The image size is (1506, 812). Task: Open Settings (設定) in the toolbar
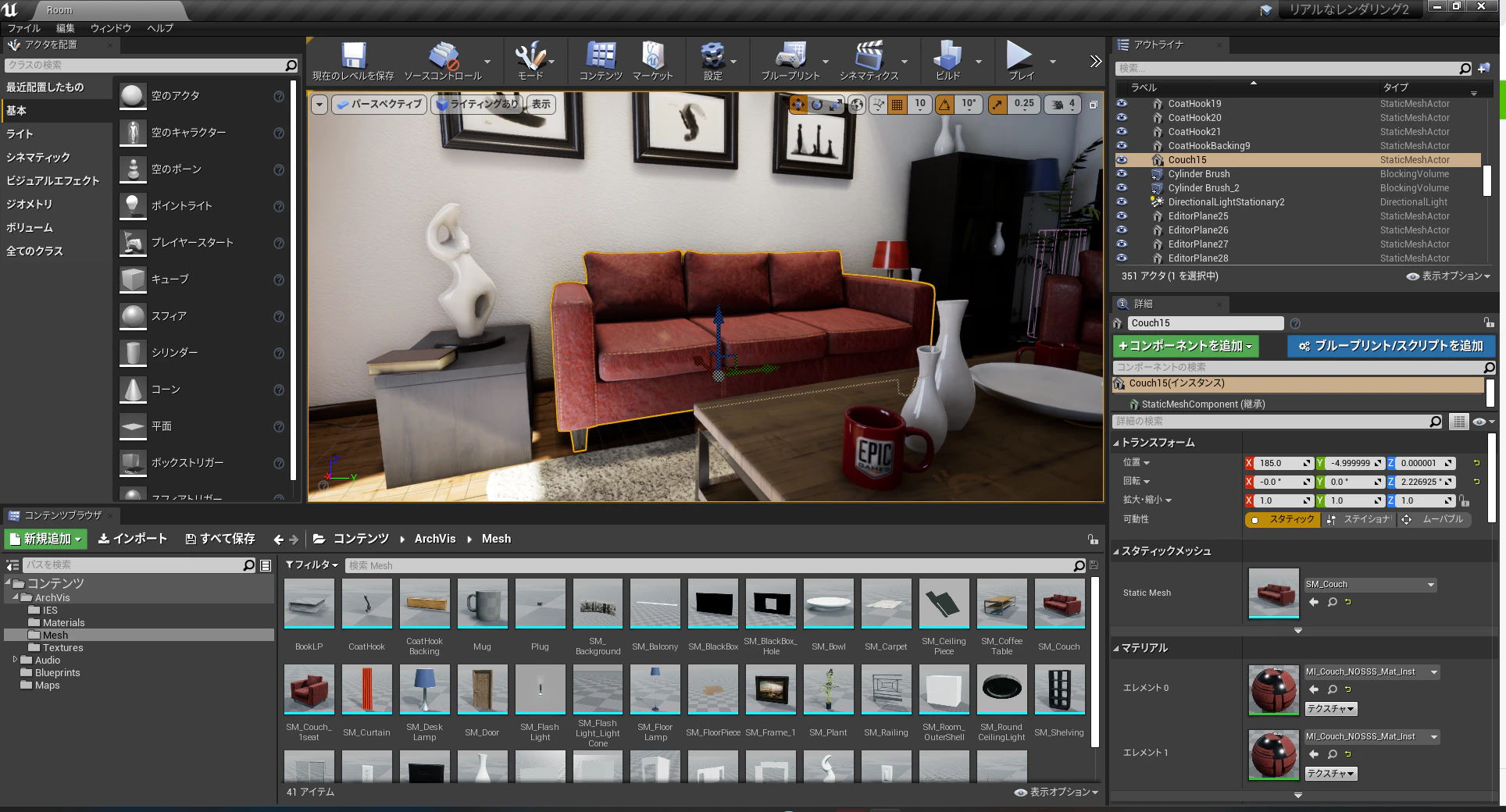coord(712,61)
